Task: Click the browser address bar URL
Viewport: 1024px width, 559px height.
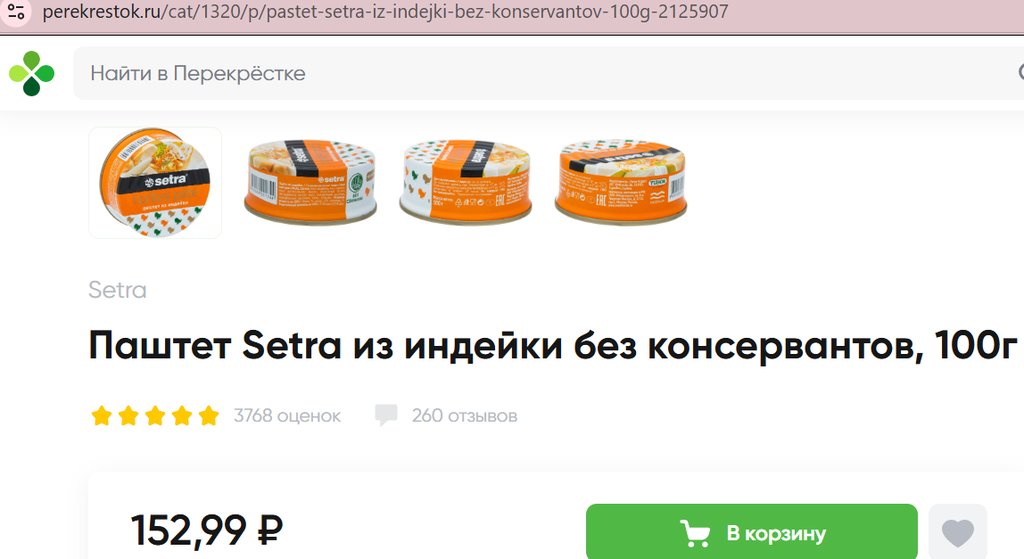Action: point(385,12)
